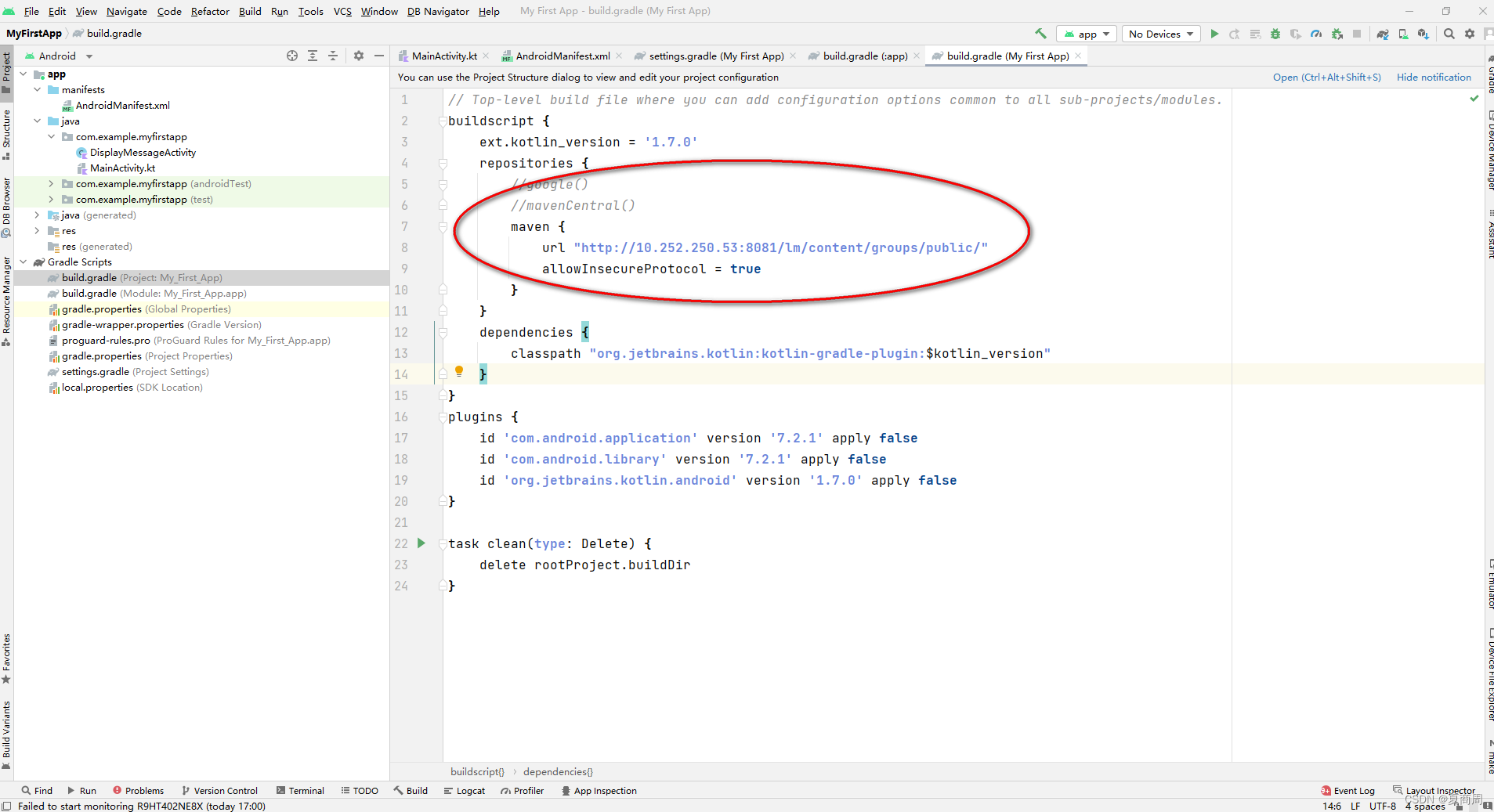
Task: Click Collapse All in Project panel
Action: (333, 56)
